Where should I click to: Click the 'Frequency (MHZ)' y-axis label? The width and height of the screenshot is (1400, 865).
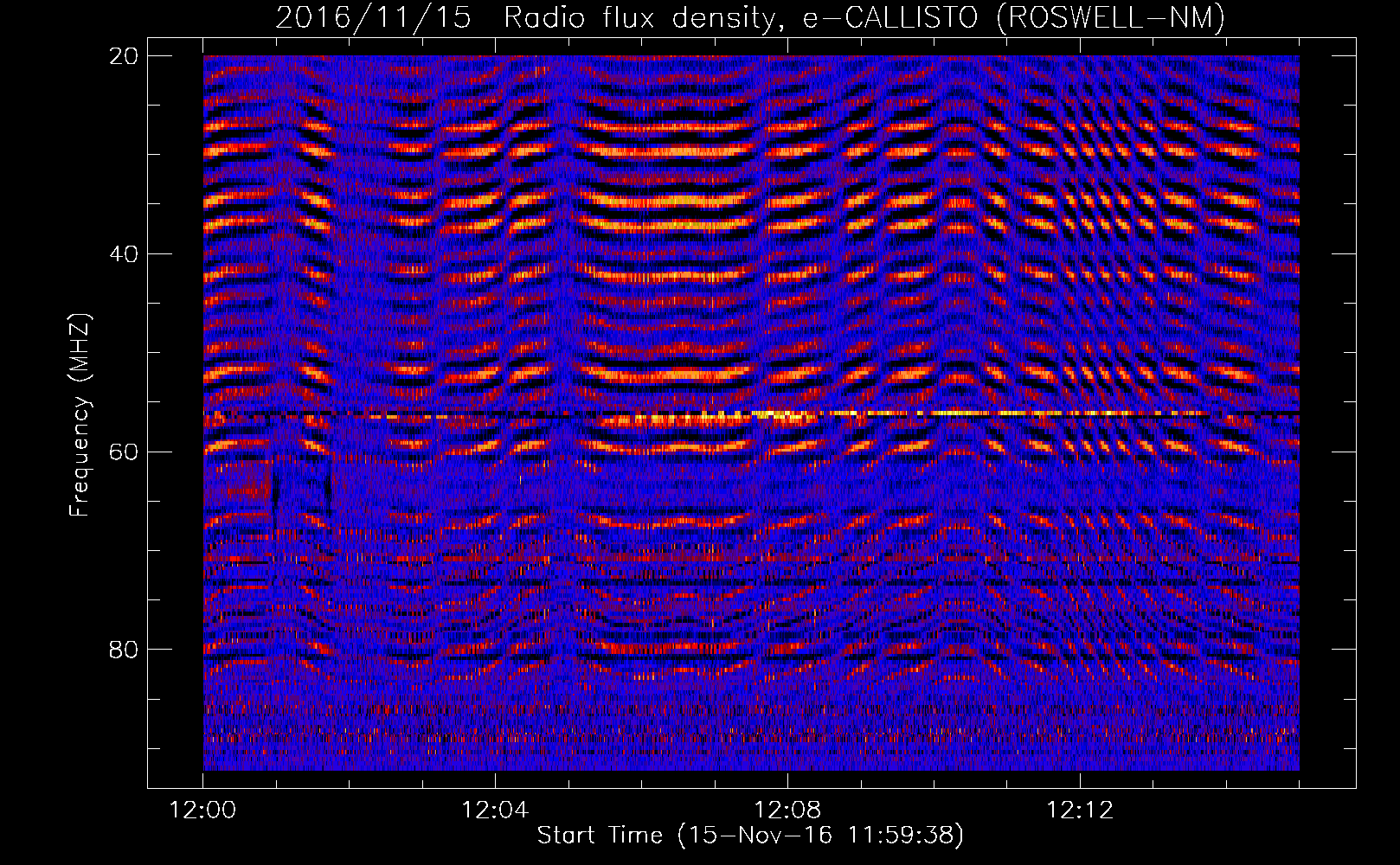(x=80, y=415)
